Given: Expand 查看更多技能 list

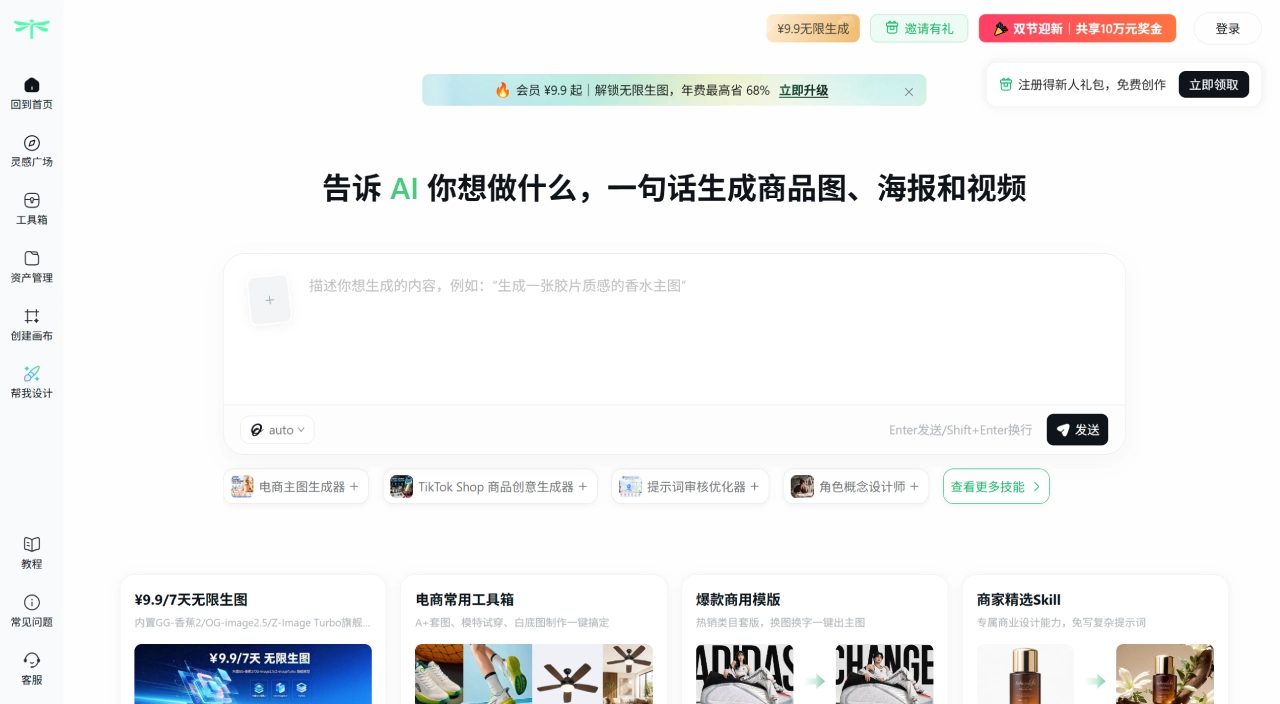Looking at the screenshot, I should [x=996, y=486].
